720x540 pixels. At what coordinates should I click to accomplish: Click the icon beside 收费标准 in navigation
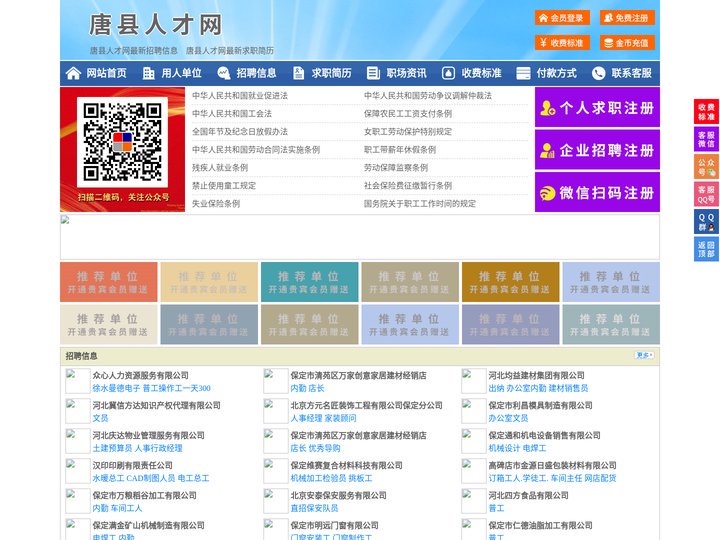click(449, 73)
